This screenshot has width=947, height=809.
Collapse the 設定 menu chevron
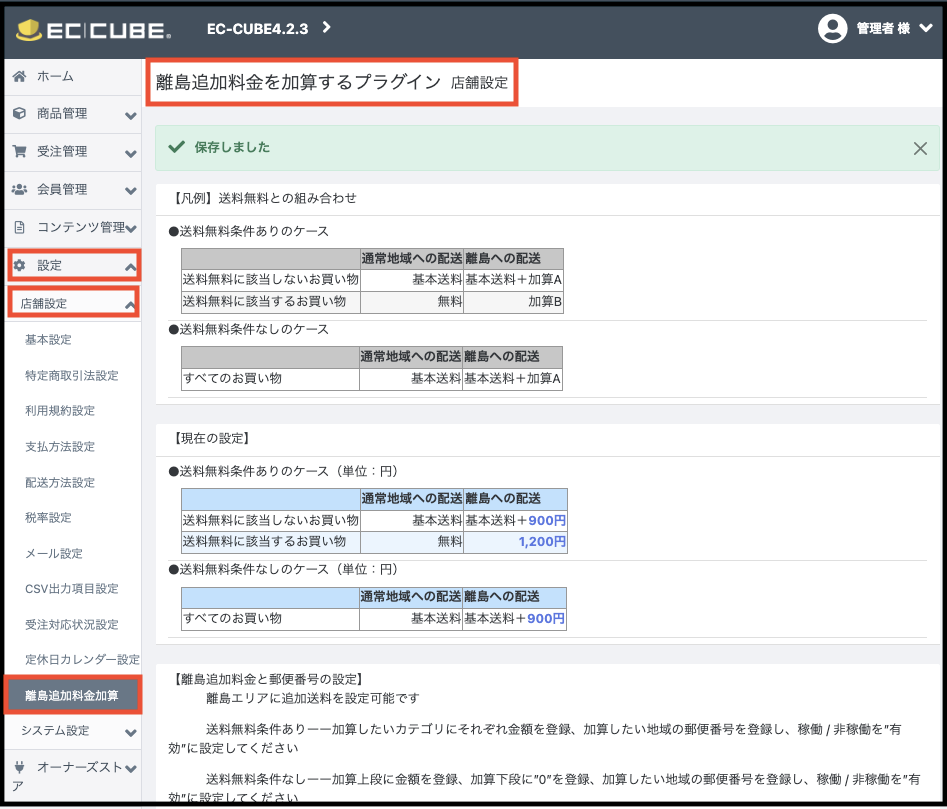coord(130,267)
